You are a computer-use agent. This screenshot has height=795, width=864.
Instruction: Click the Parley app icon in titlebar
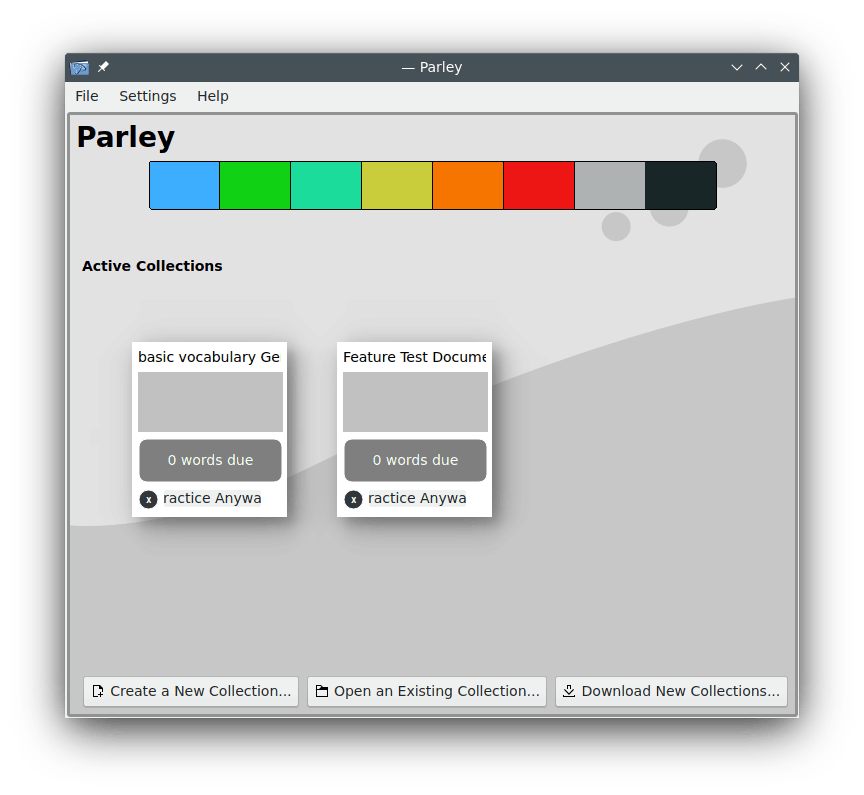click(x=79, y=67)
